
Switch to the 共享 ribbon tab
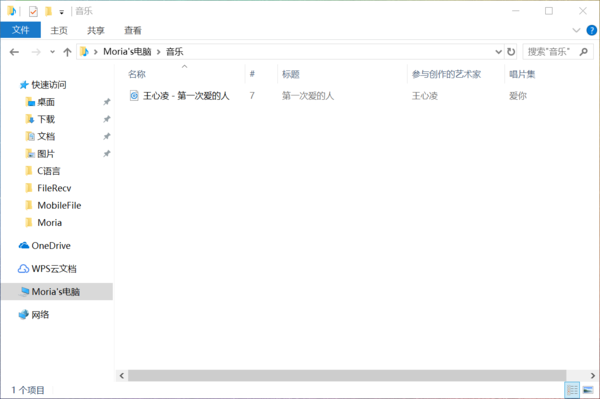[96, 30]
